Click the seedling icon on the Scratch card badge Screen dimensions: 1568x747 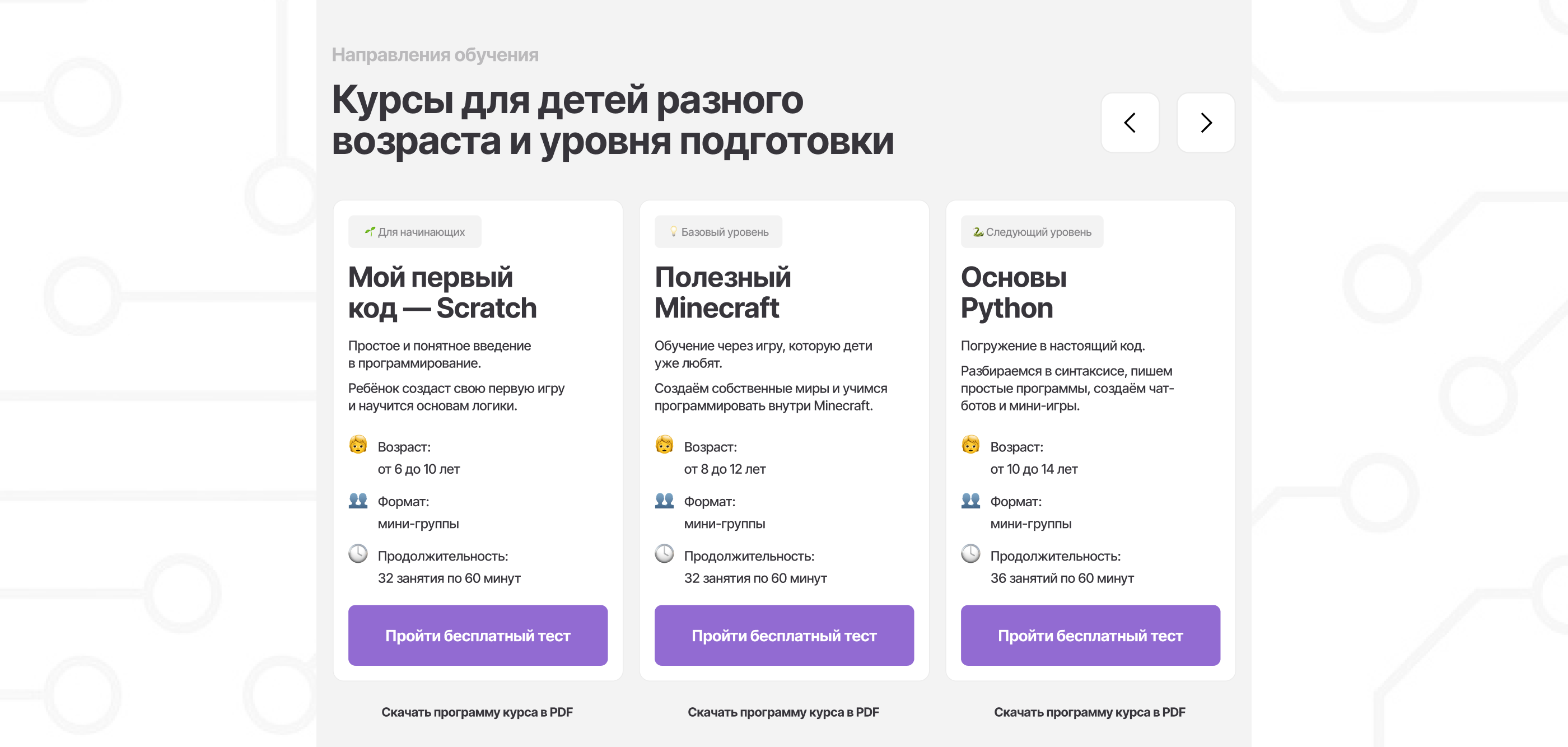(x=371, y=231)
